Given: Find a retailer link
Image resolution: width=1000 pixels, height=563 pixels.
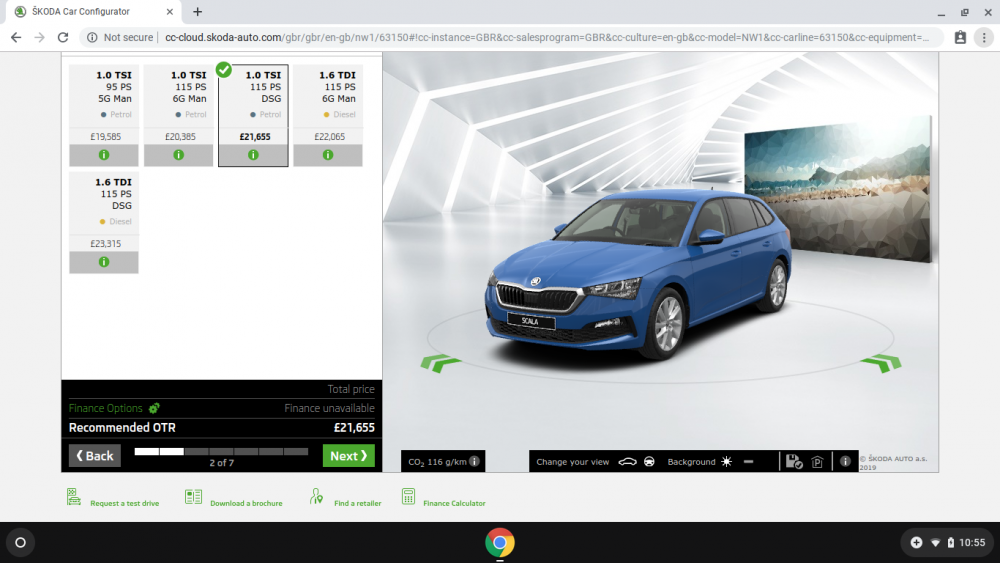Looking at the screenshot, I should pos(358,503).
